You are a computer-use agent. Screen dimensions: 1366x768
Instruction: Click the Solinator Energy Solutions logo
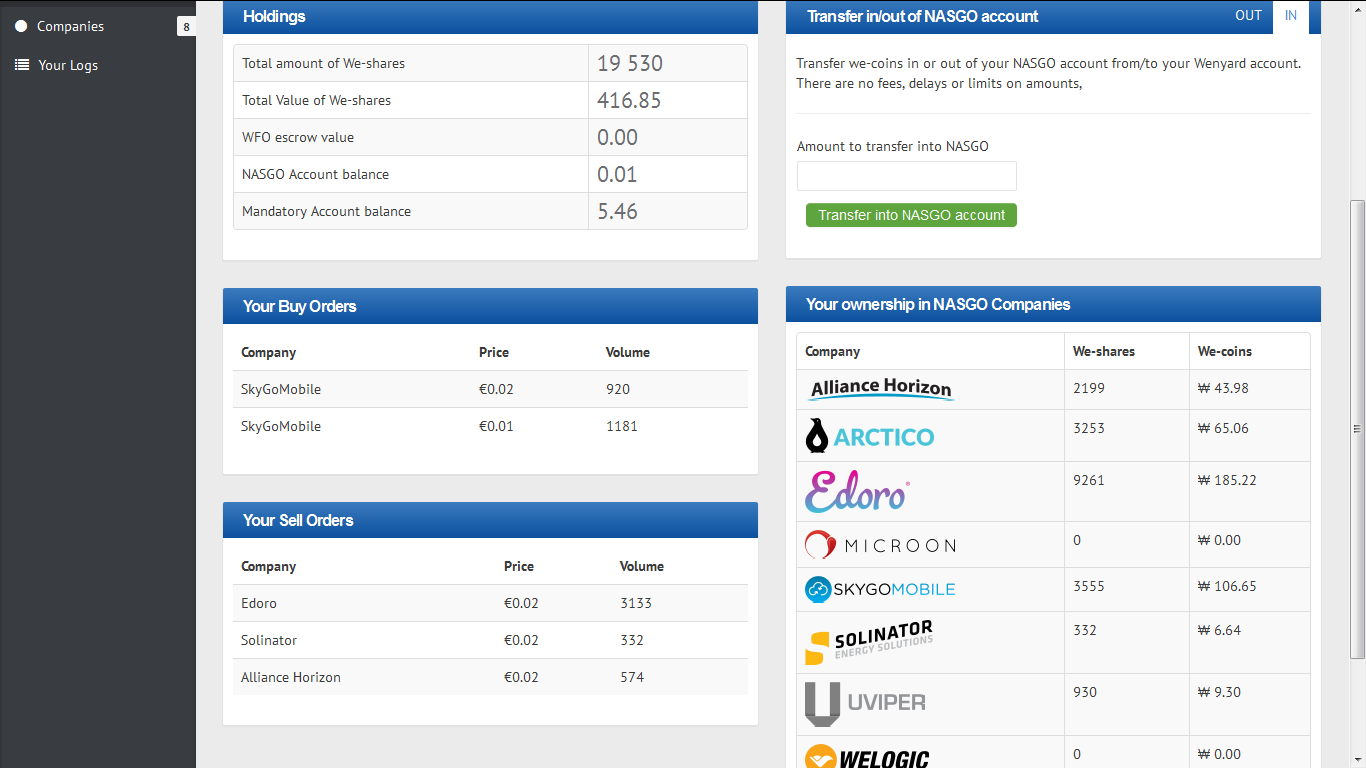(869, 642)
